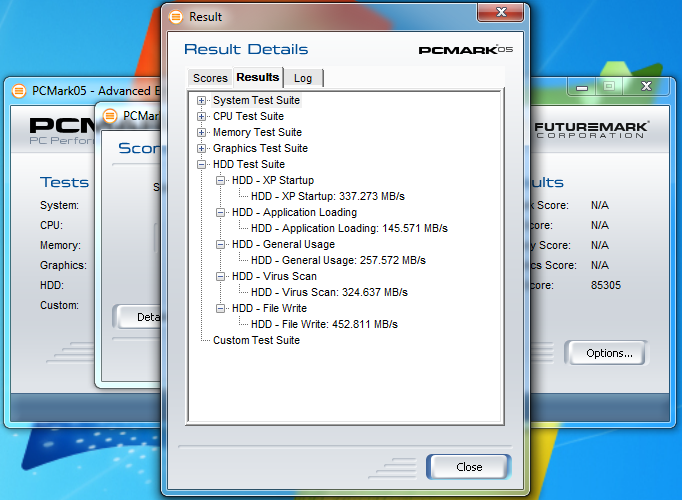682x500 pixels.
Task: Expand the Memory Test Suite node
Action: click(201, 133)
